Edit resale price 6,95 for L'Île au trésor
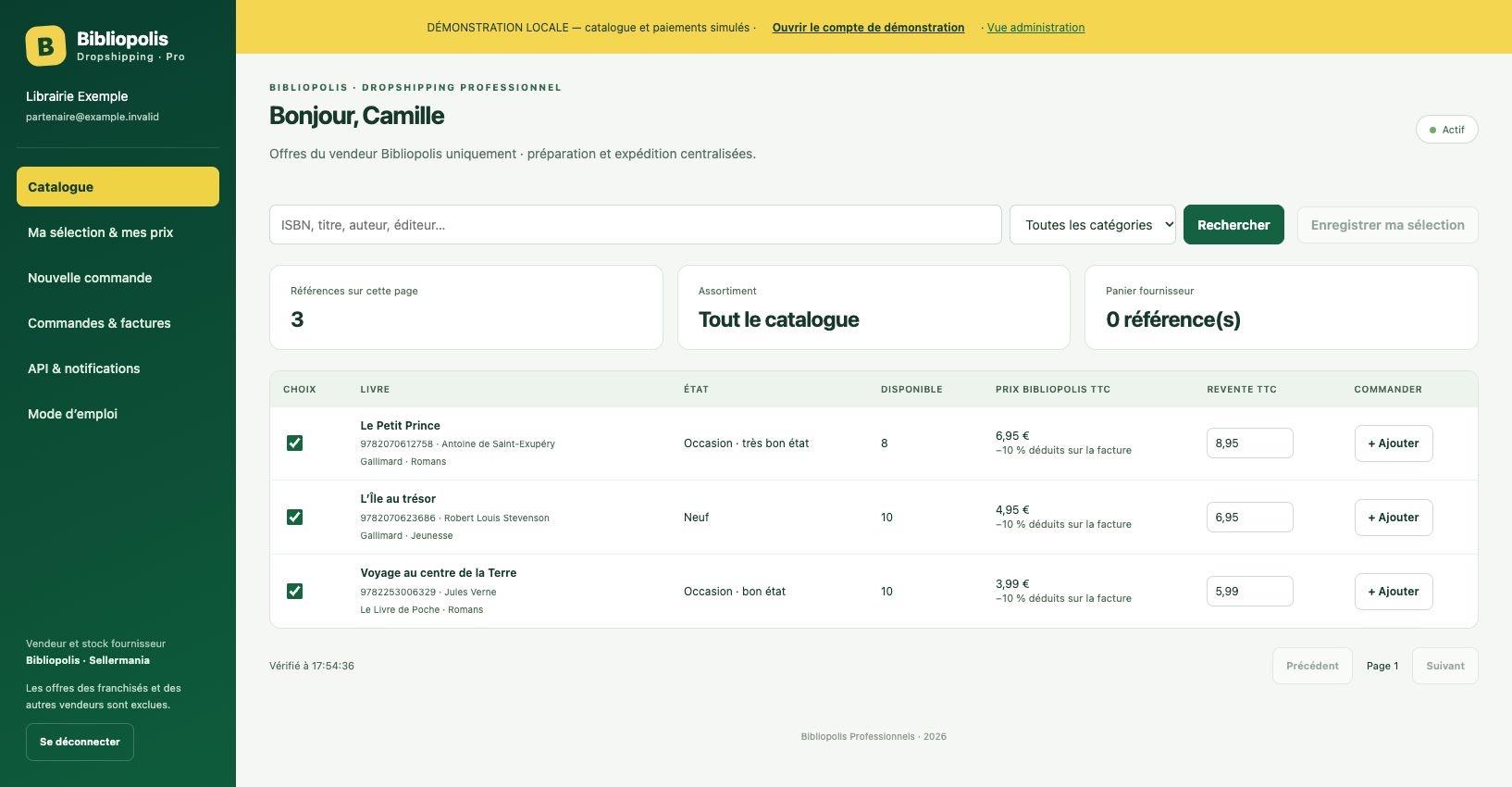 pyautogui.click(x=1249, y=518)
